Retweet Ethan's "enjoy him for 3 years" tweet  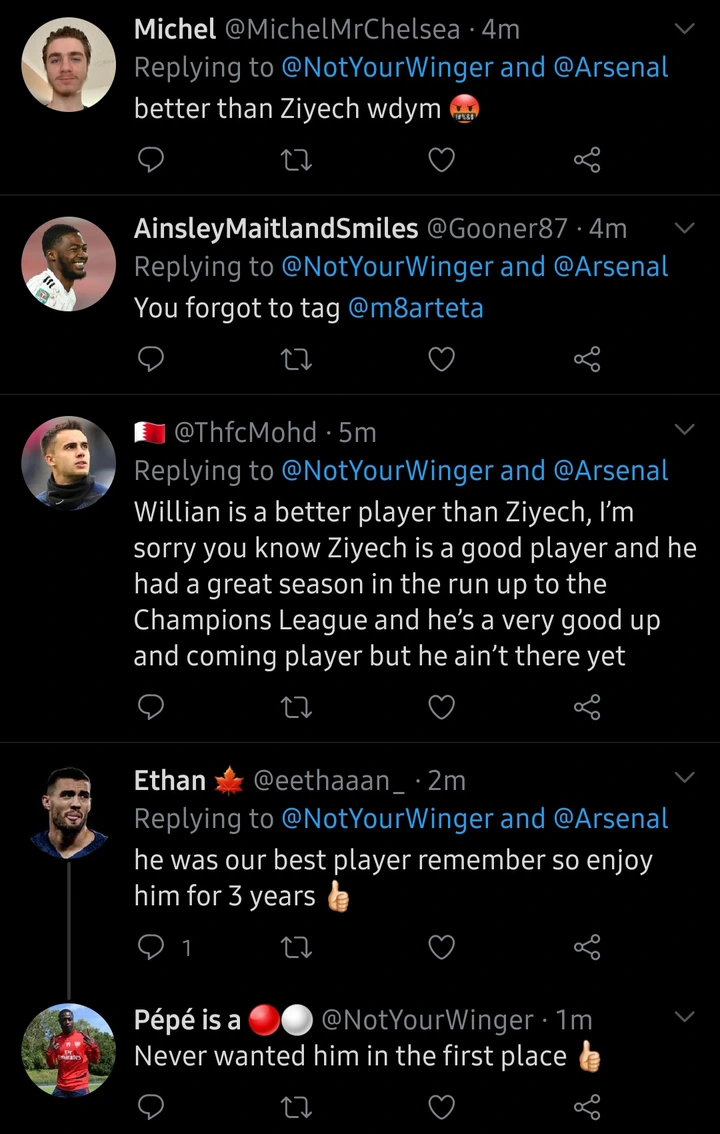(x=296, y=947)
